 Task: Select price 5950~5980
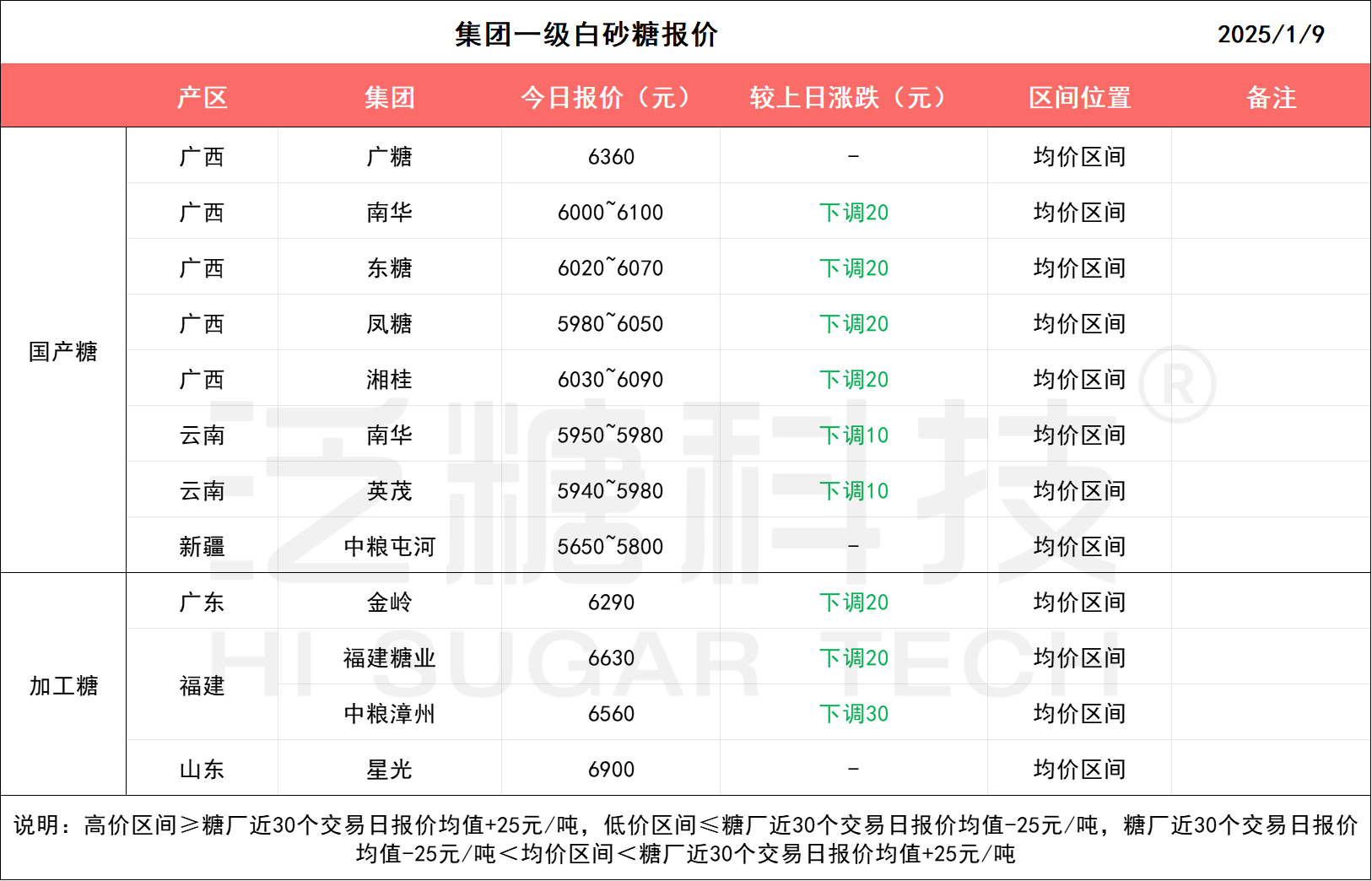[611, 435]
